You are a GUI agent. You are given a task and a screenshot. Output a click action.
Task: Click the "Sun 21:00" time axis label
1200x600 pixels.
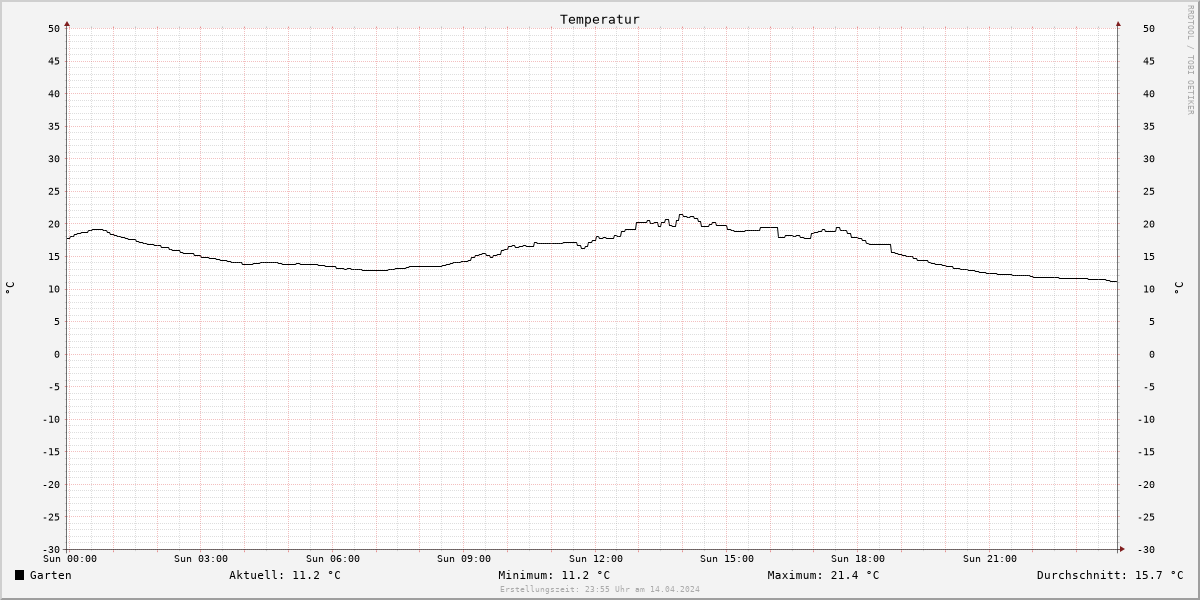coord(990,559)
